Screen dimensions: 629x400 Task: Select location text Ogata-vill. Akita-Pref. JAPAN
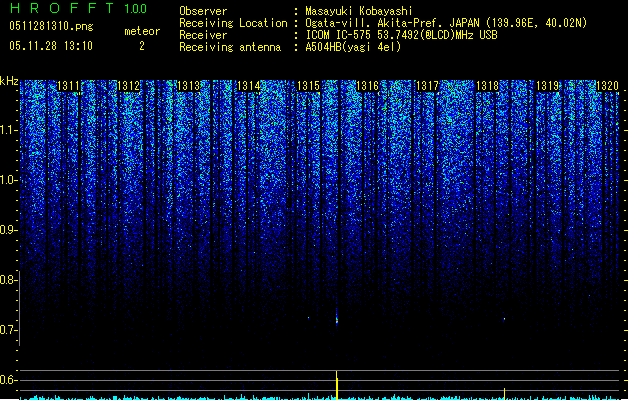(392, 23)
